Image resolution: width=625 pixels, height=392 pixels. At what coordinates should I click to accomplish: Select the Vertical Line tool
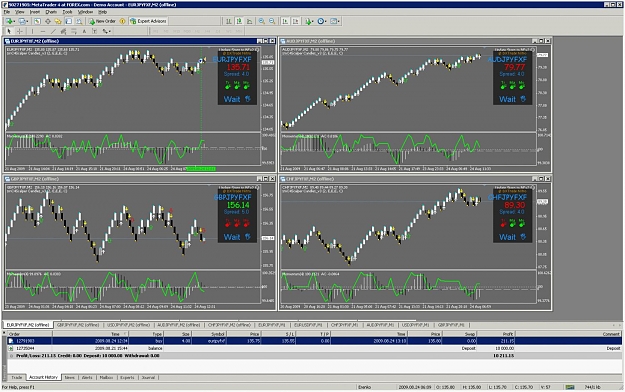[32, 31]
